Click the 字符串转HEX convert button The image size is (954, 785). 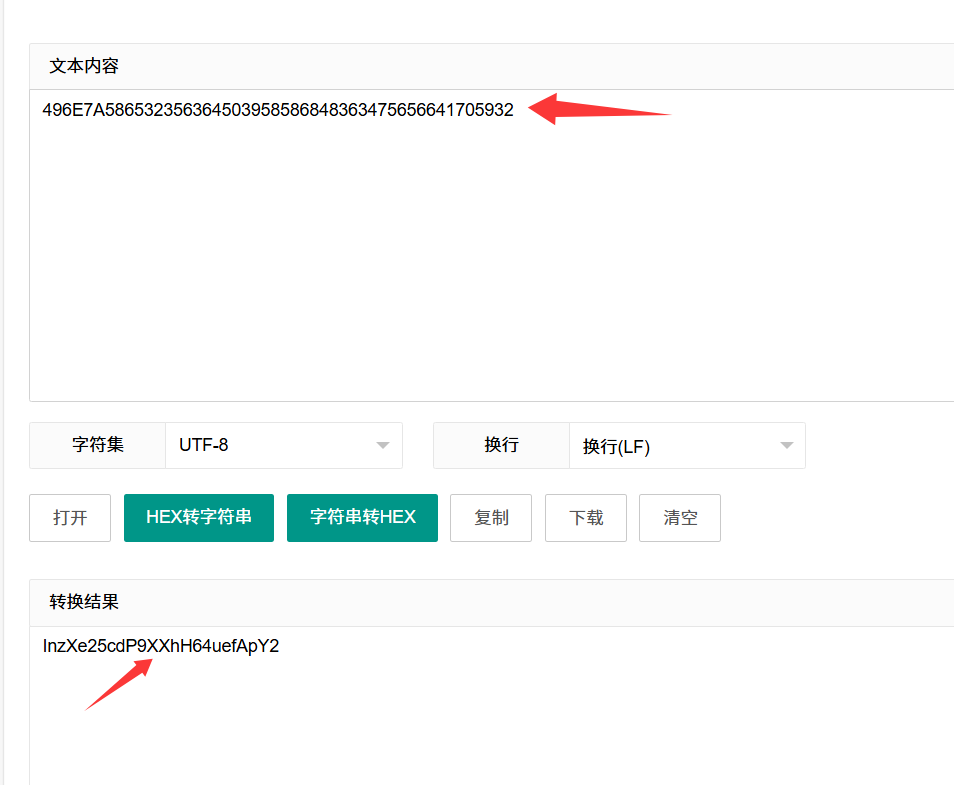[x=362, y=518]
